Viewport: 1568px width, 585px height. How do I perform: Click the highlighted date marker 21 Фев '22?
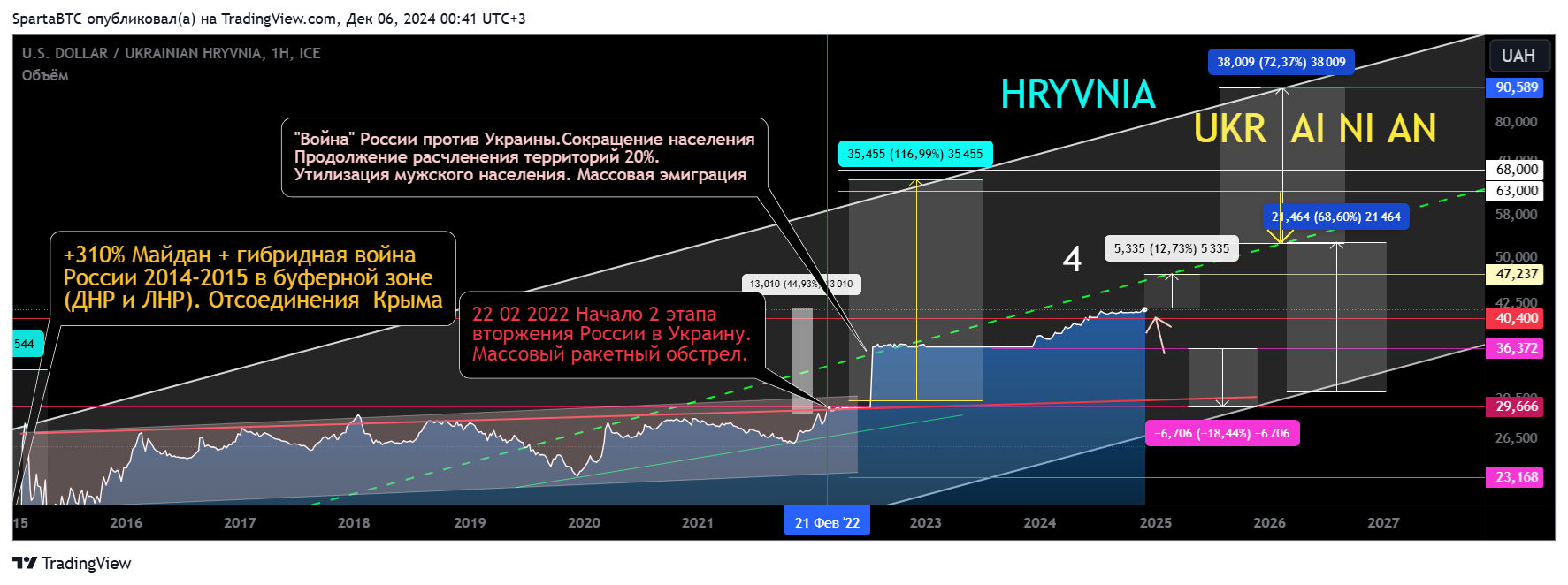point(827,522)
